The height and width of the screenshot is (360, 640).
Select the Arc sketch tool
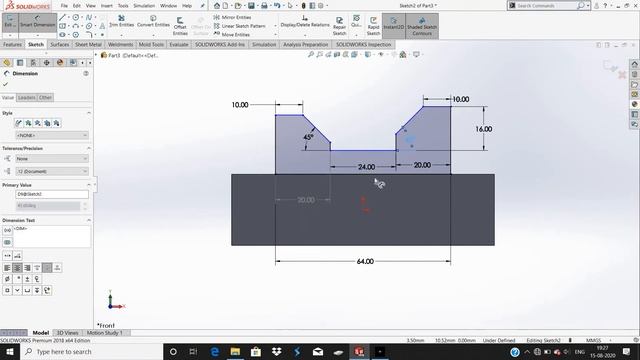76,26
